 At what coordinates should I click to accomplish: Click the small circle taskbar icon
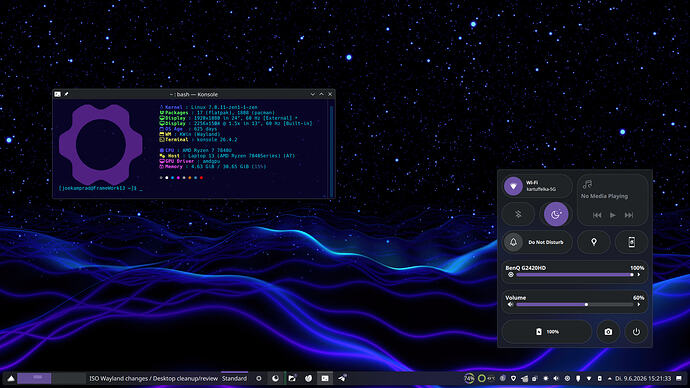[259, 378]
